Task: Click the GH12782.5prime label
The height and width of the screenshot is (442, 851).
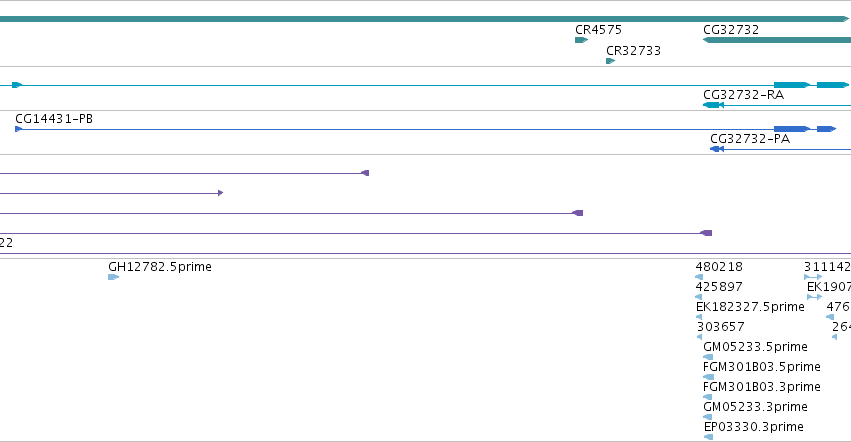Action: [x=160, y=267]
